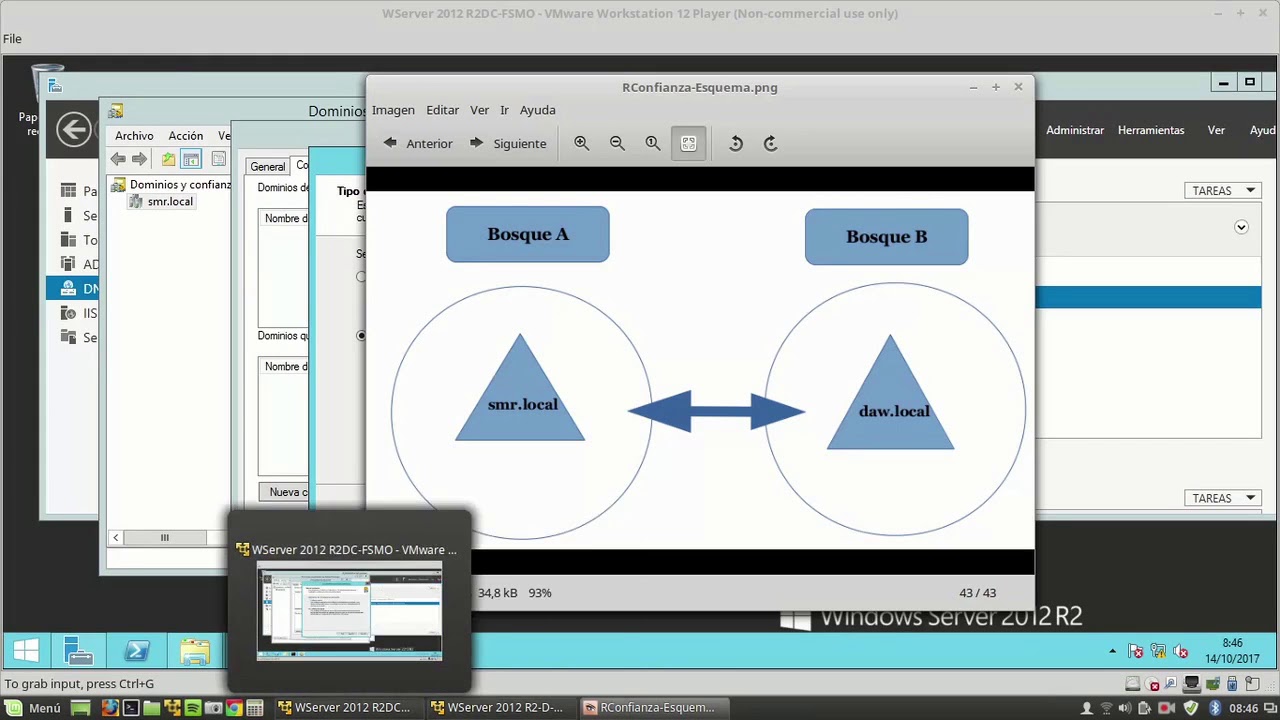Launch Firefox from the Mint panel
The image size is (1280, 720).
coord(109,708)
